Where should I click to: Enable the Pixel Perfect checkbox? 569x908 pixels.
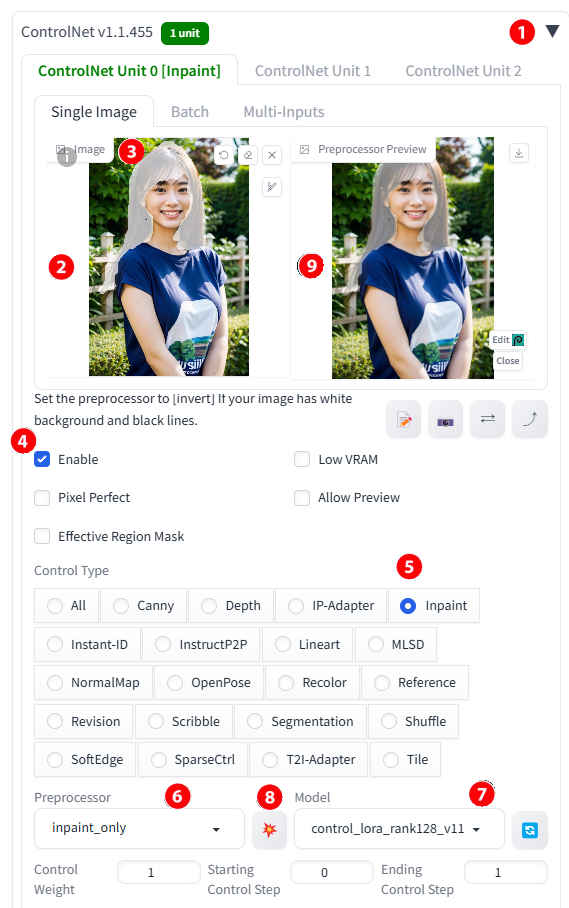pyautogui.click(x=42, y=497)
